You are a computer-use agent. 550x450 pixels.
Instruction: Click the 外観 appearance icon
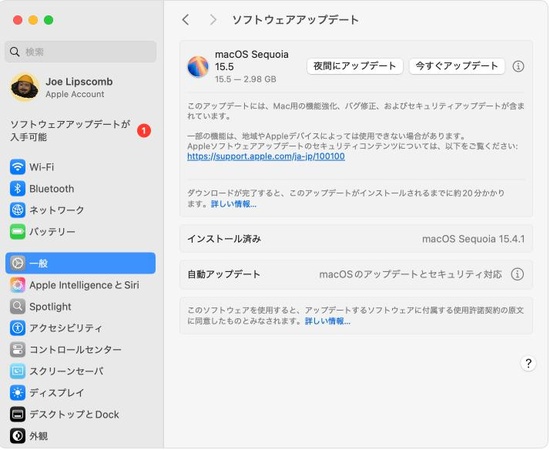point(18,436)
